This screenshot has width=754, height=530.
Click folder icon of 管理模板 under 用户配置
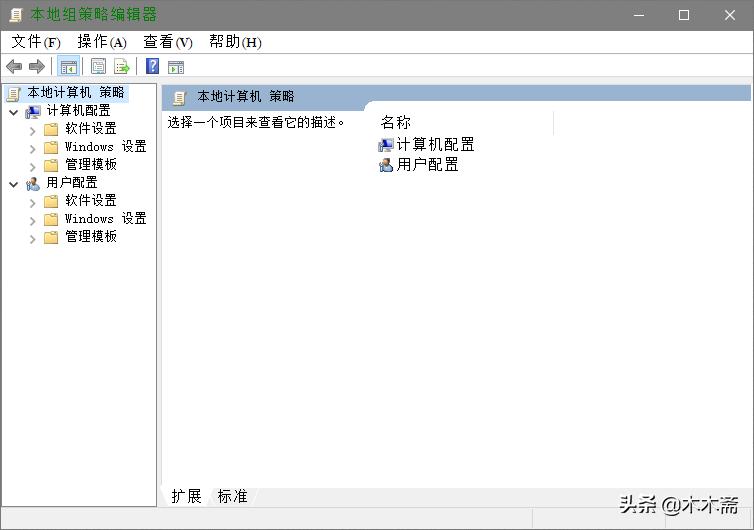51,238
